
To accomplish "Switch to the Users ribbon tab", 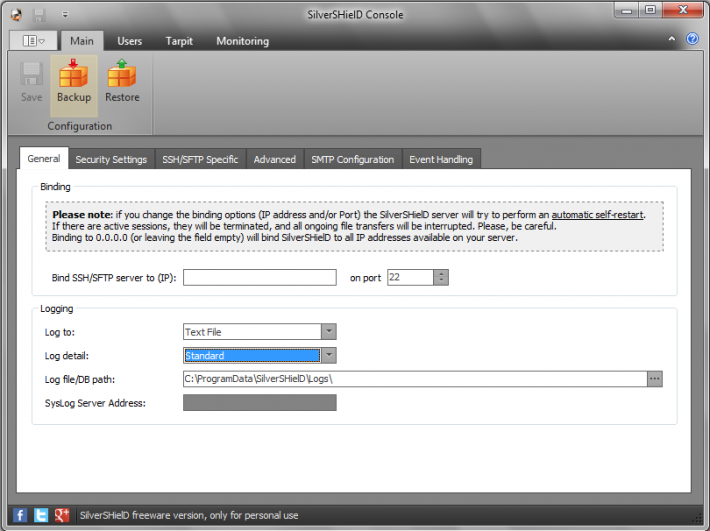I will [x=130, y=41].
